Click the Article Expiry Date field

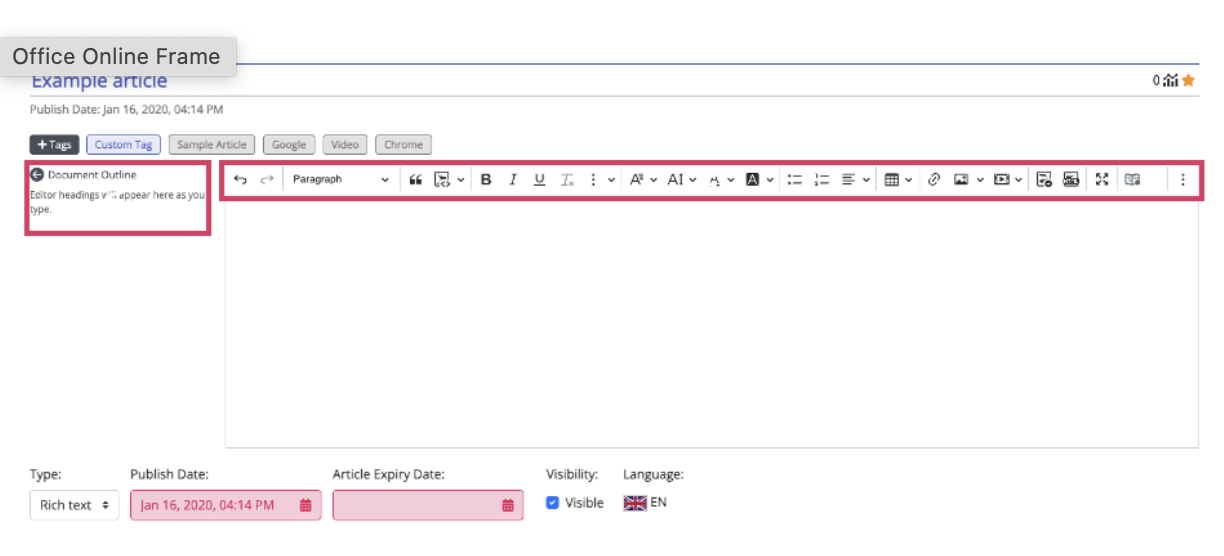427,505
